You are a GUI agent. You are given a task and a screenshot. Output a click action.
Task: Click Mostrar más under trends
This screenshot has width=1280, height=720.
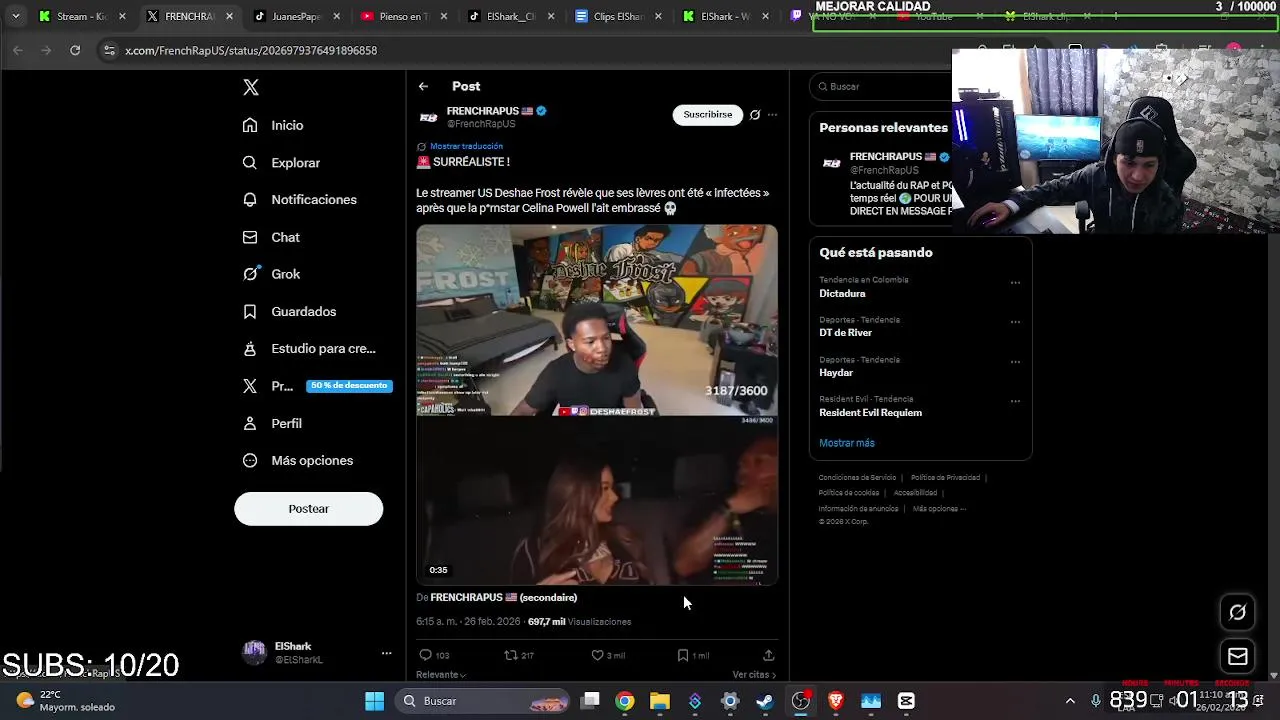pyautogui.click(x=847, y=443)
